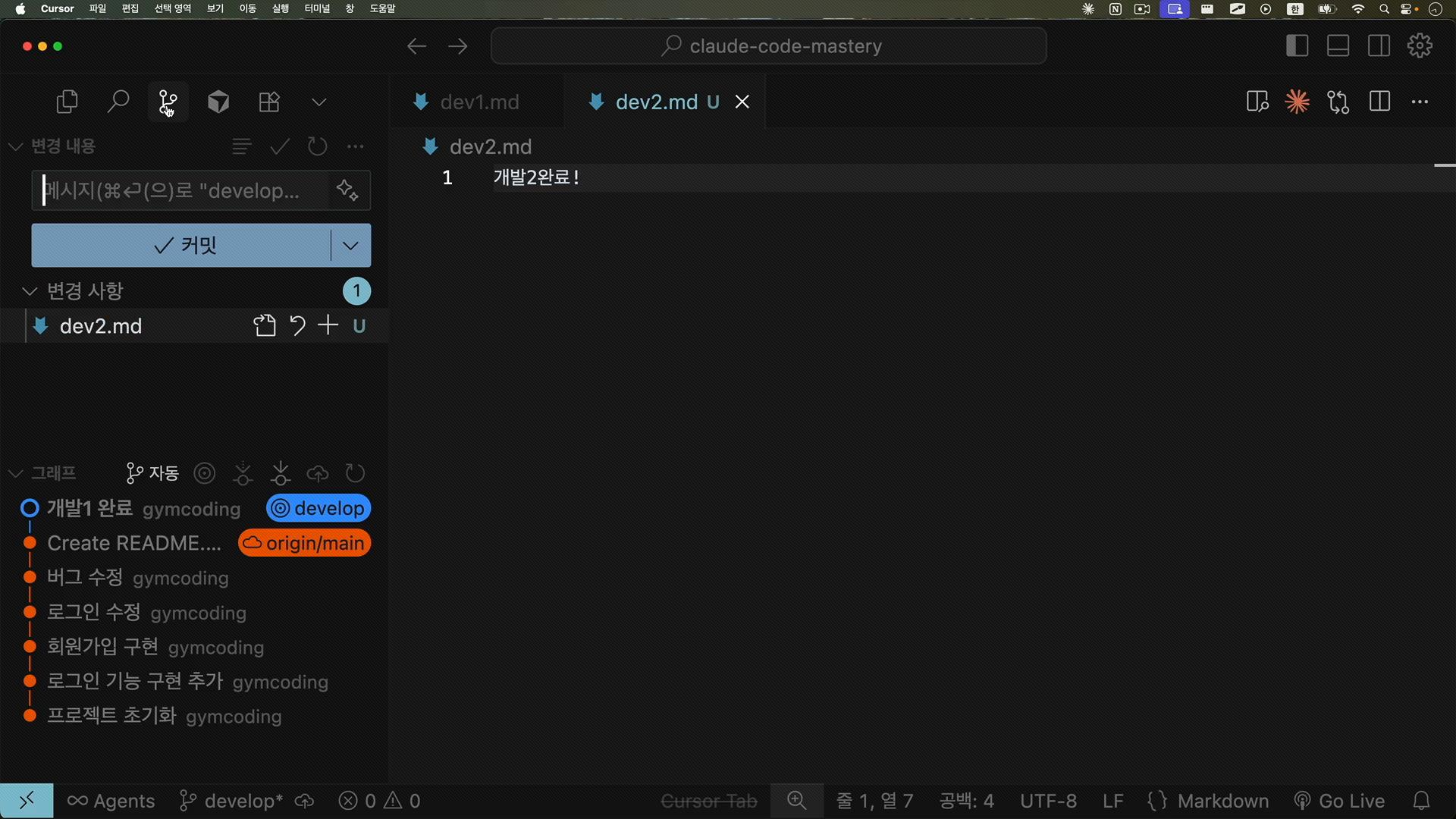
Task: Open the Extensions icon in the activity bar
Action: (268, 101)
